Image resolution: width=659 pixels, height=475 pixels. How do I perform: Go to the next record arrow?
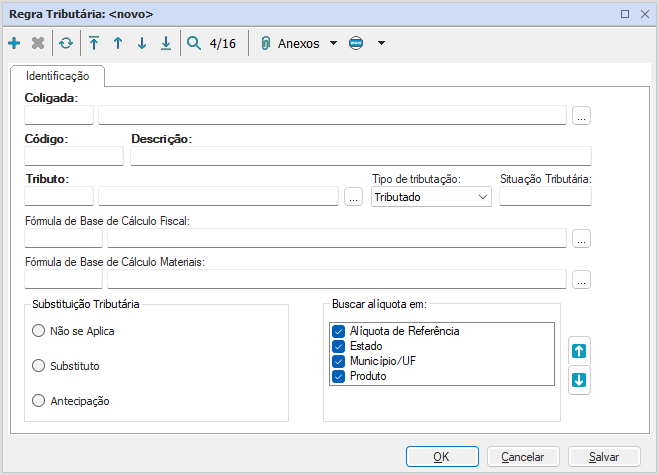click(142, 43)
